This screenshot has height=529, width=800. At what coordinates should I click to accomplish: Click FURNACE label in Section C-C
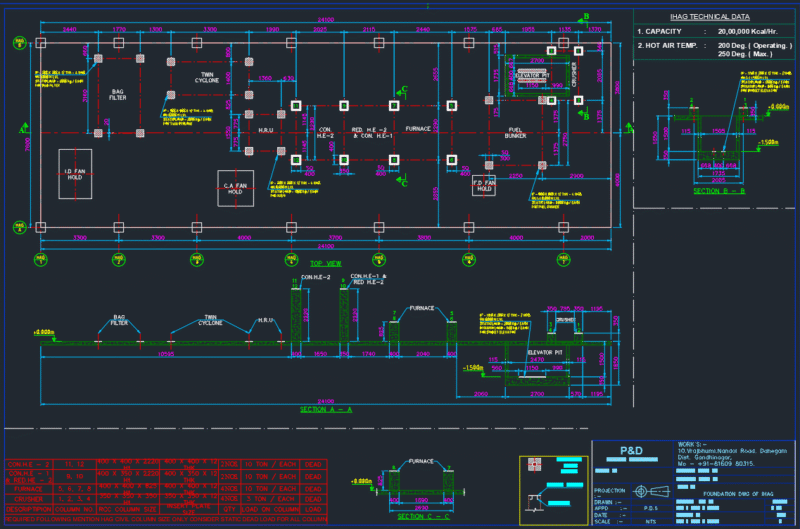click(421, 461)
